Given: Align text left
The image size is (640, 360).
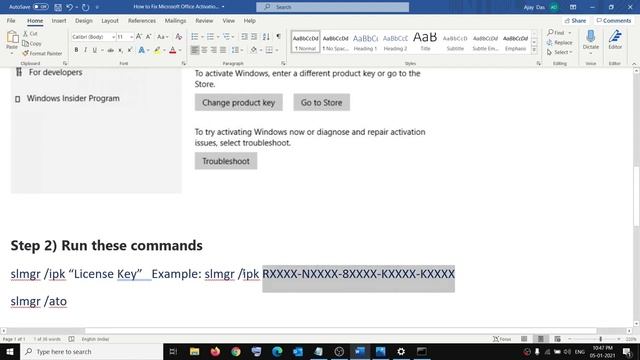Looking at the screenshot, I should click(x=195, y=50).
